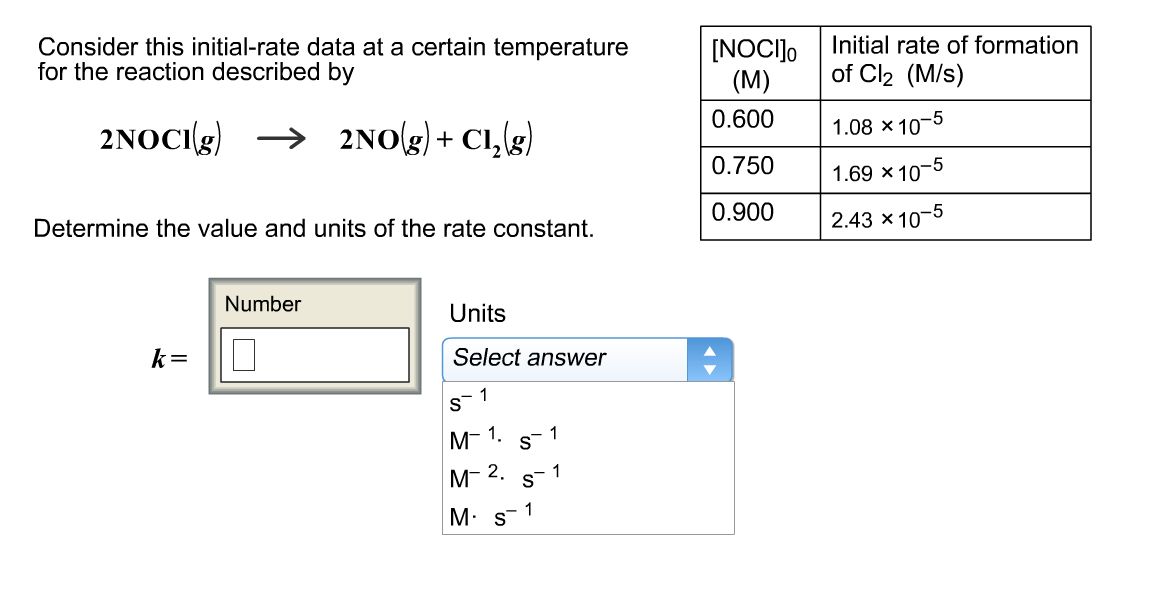The image size is (1160, 600).
Task: Click the 1.08 × 10⁻⁵ rate cell
Action: coord(887,127)
